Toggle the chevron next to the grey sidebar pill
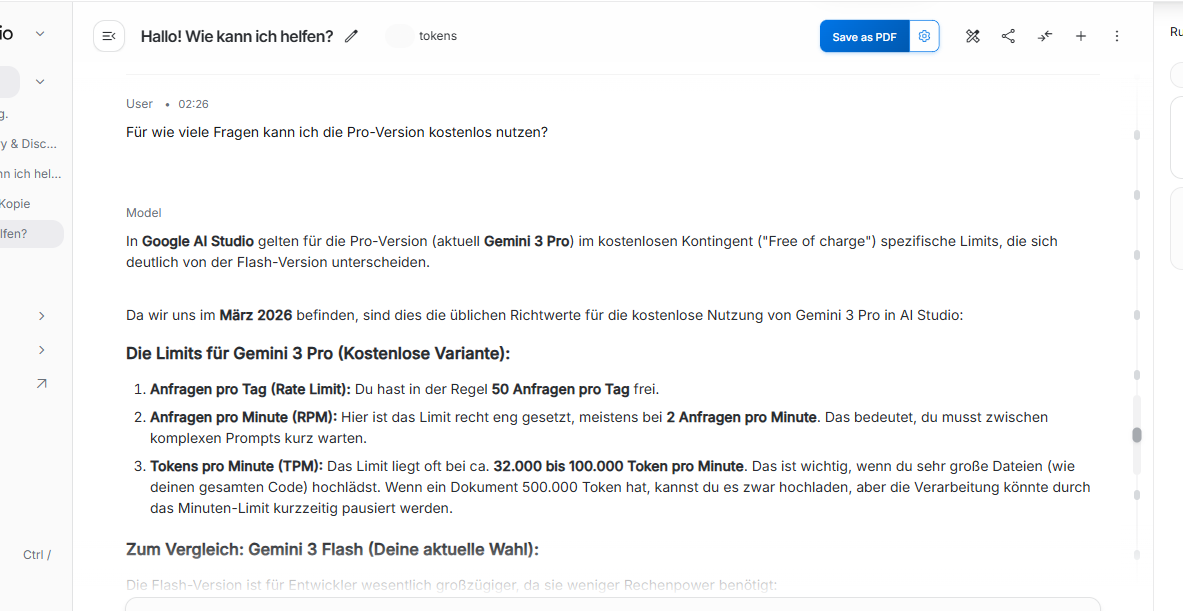The height and width of the screenshot is (611, 1183). coord(40,81)
